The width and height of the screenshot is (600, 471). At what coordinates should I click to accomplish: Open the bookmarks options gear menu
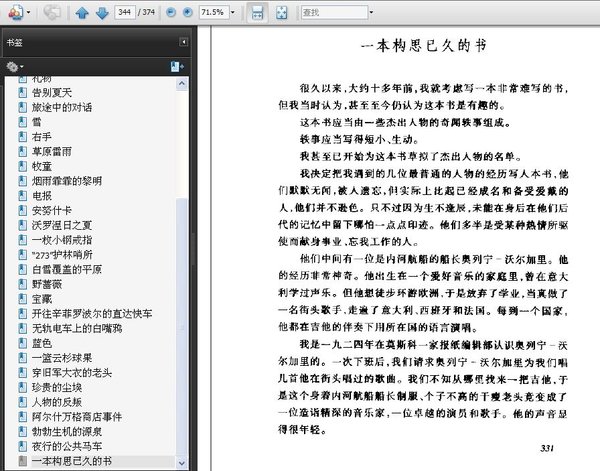15,67
